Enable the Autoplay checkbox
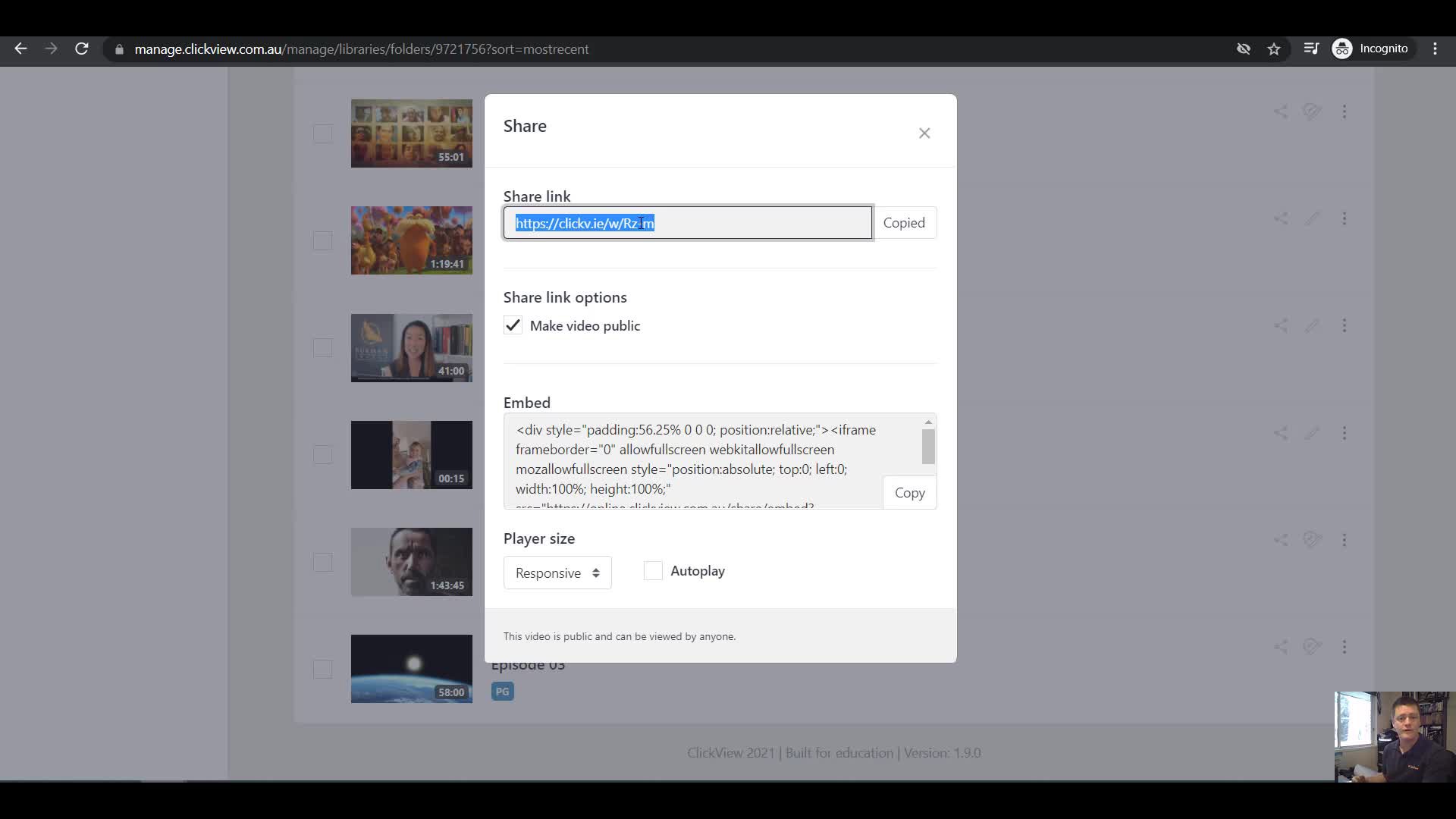The image size is (1456, 819). [x=653, y=571]
